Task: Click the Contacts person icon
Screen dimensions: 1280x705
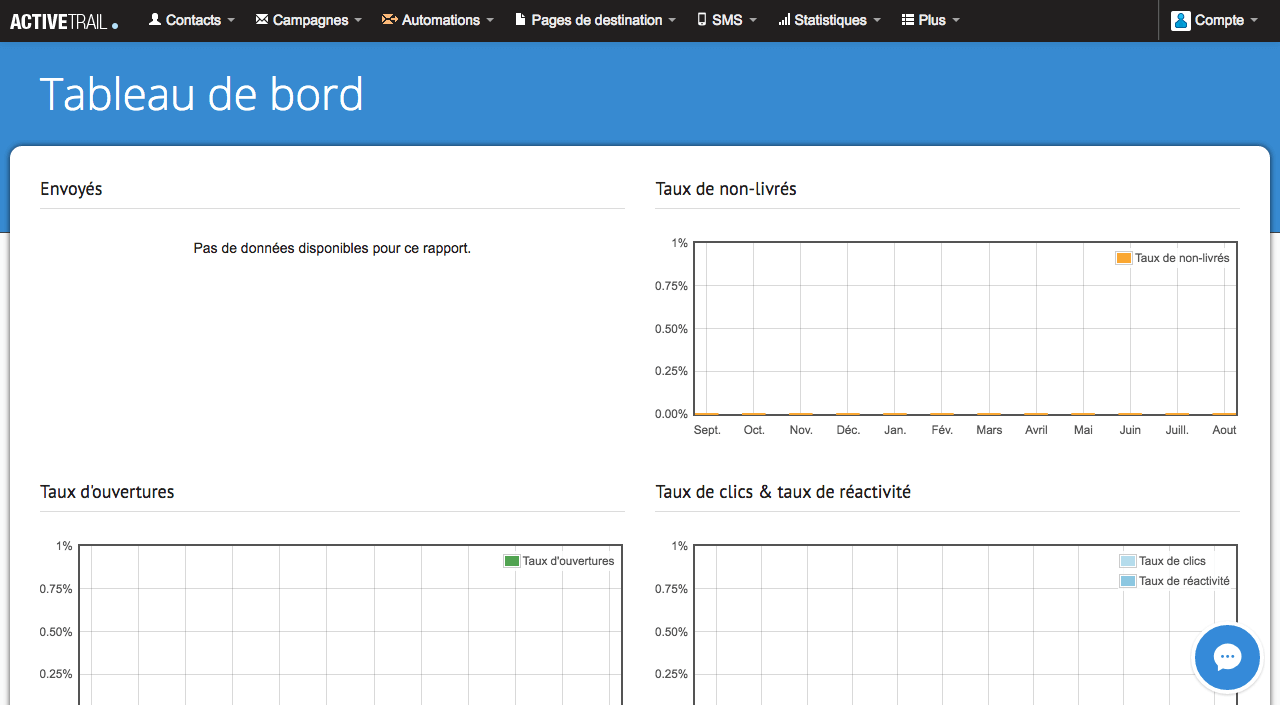Action: pos(155,19)
